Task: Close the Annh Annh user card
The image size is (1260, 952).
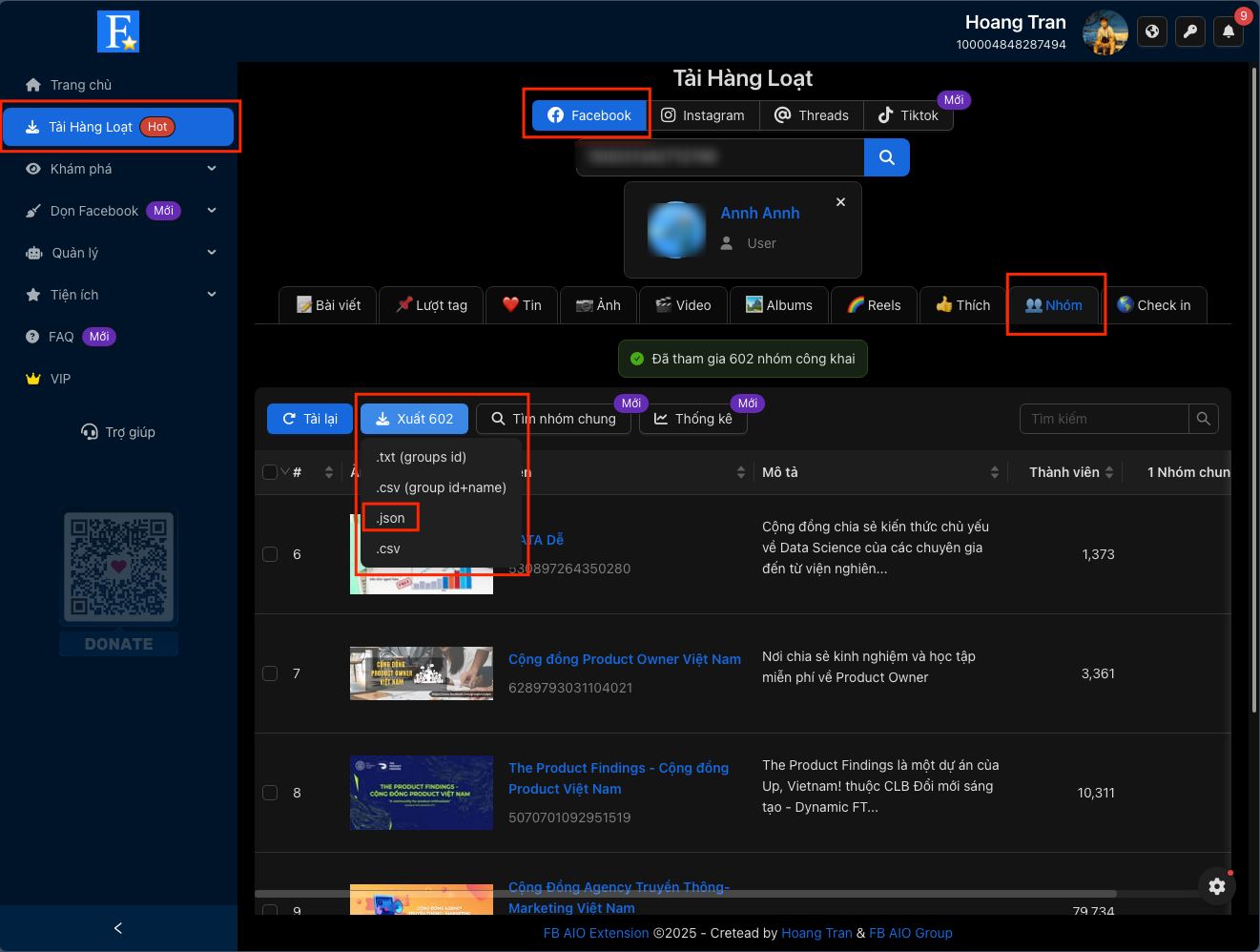Action: [x=840, y=202]
